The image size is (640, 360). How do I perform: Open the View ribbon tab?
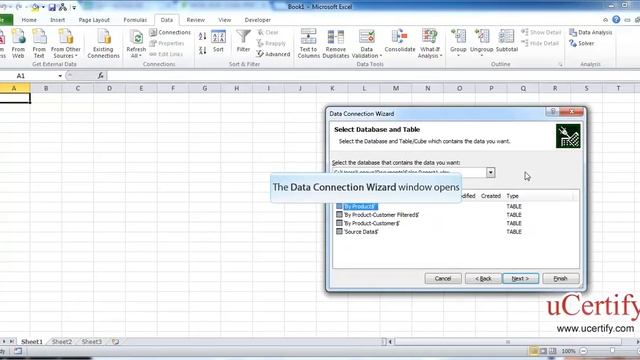click(224, 20)
